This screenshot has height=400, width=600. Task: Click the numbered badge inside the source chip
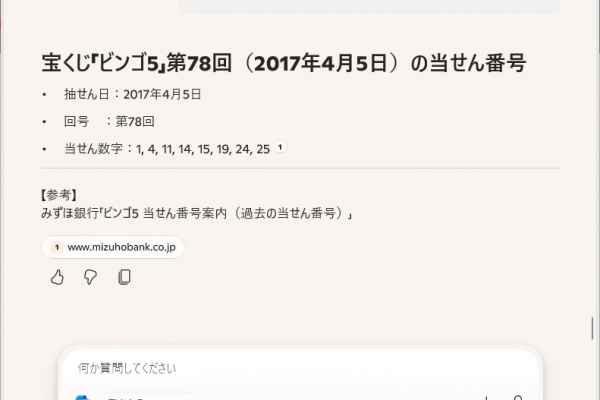point(57,247)
